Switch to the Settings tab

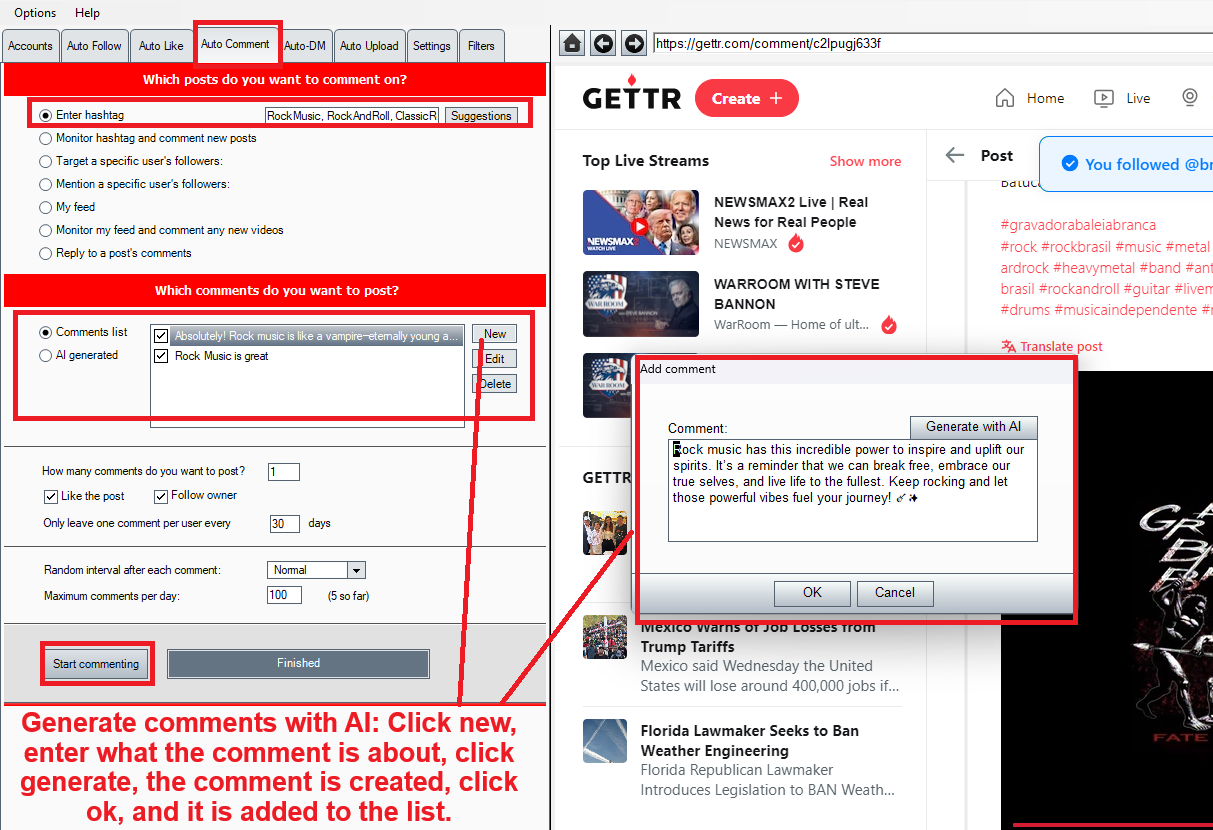point(432,46)
